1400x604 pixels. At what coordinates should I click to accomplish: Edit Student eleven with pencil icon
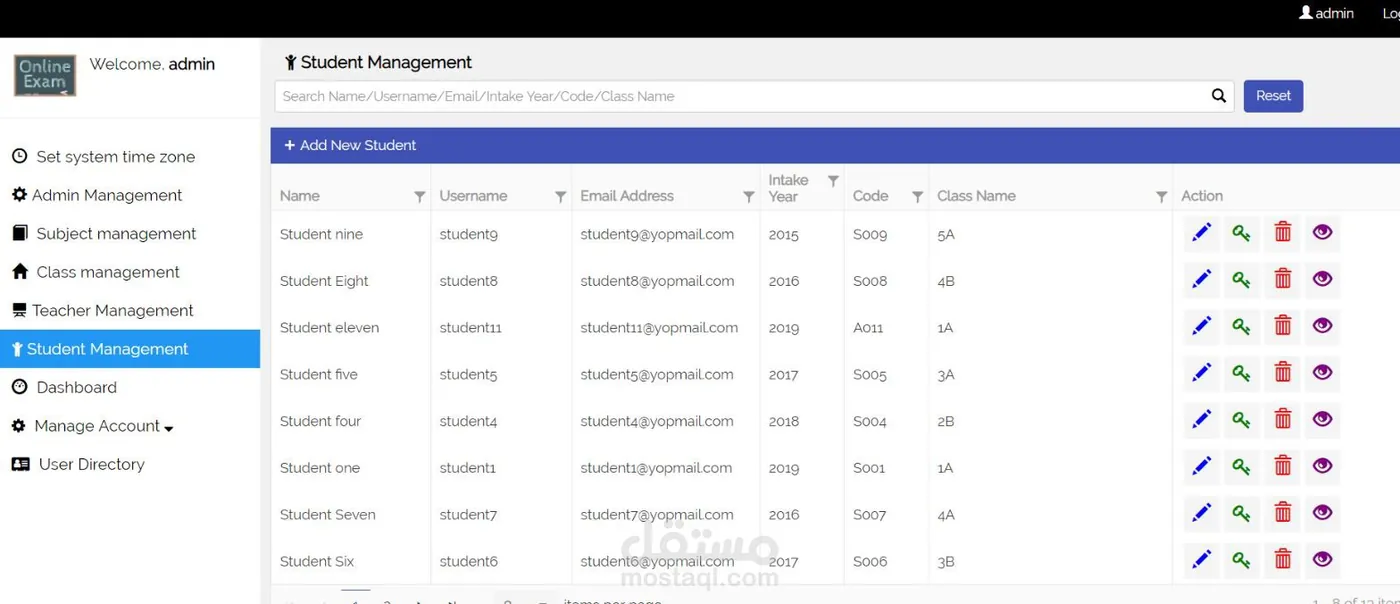[x=1202, y=326]
